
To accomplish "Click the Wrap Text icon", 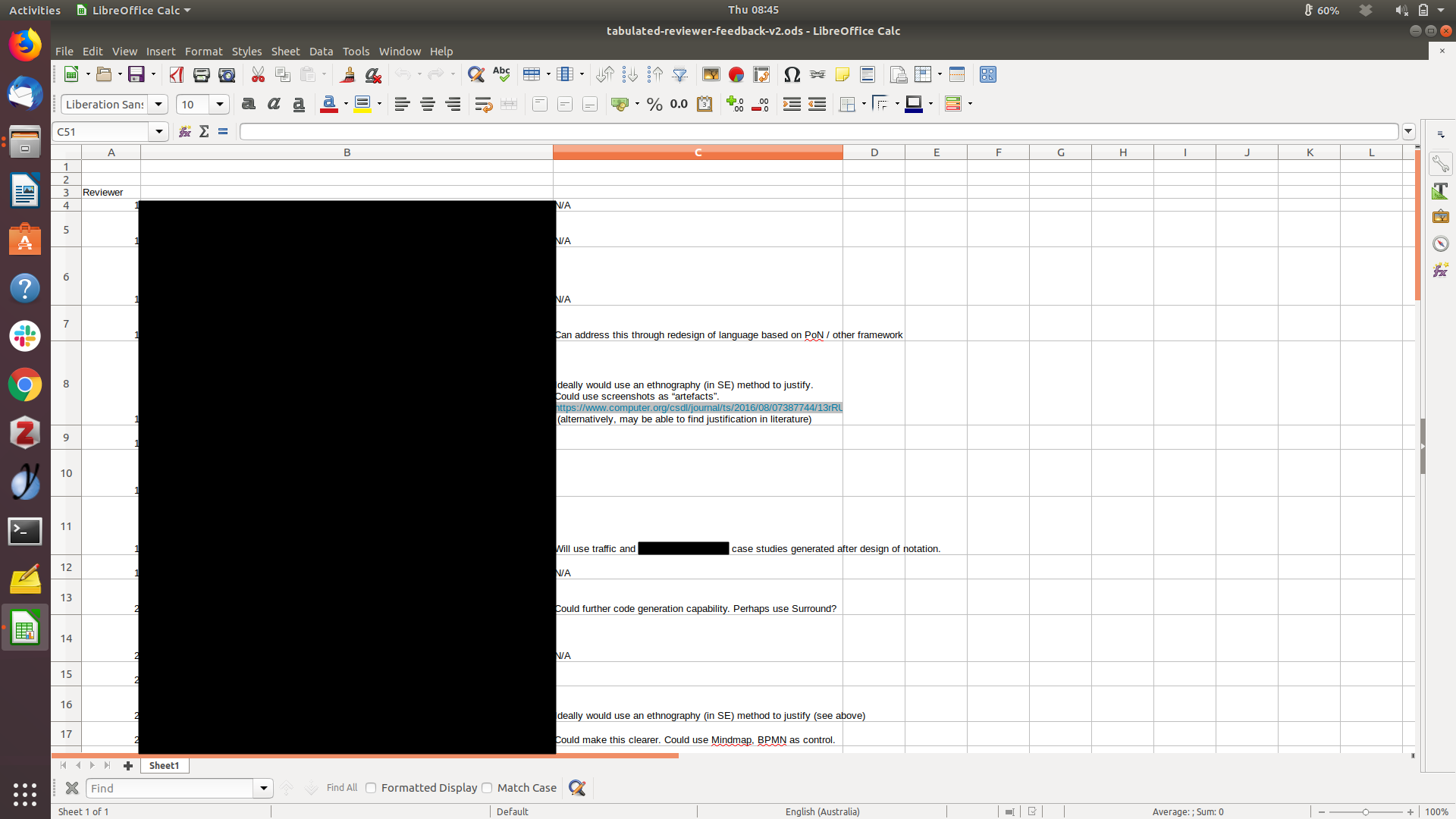I will pos(483,104).
